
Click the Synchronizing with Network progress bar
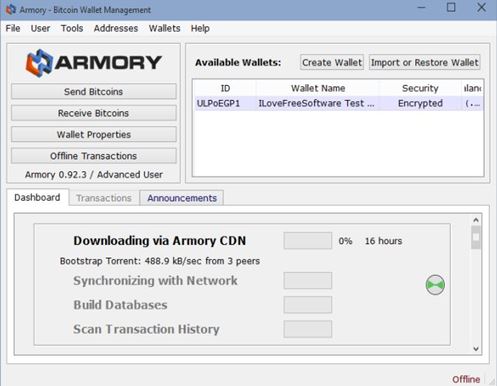(x=308, y=281)
